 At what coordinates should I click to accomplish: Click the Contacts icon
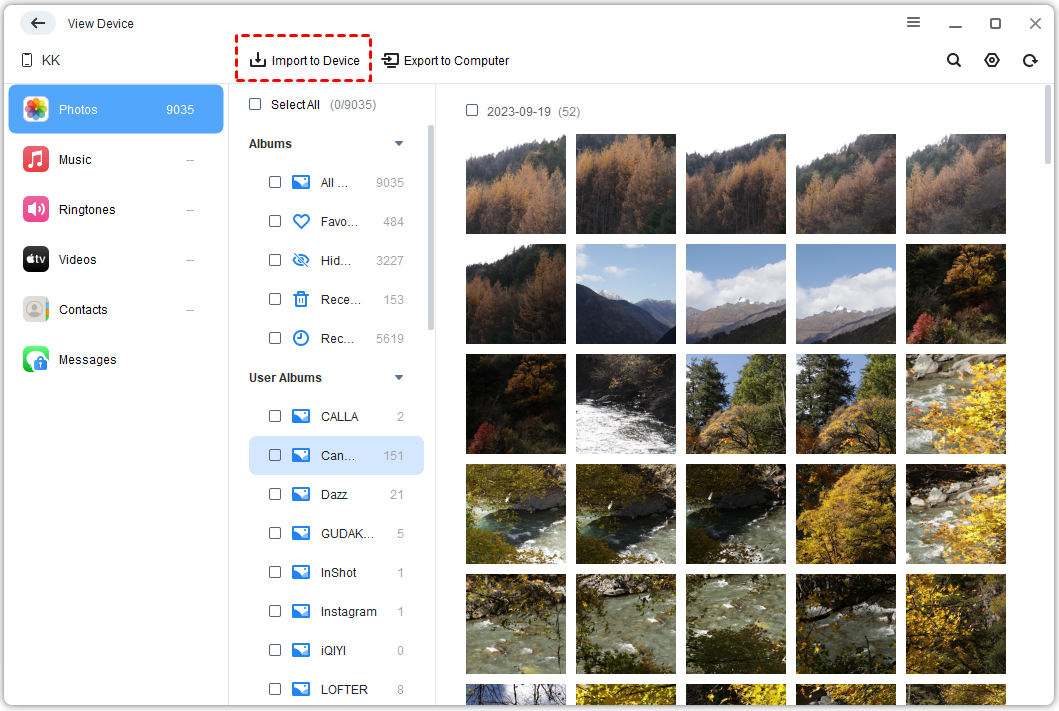[36, 309]
